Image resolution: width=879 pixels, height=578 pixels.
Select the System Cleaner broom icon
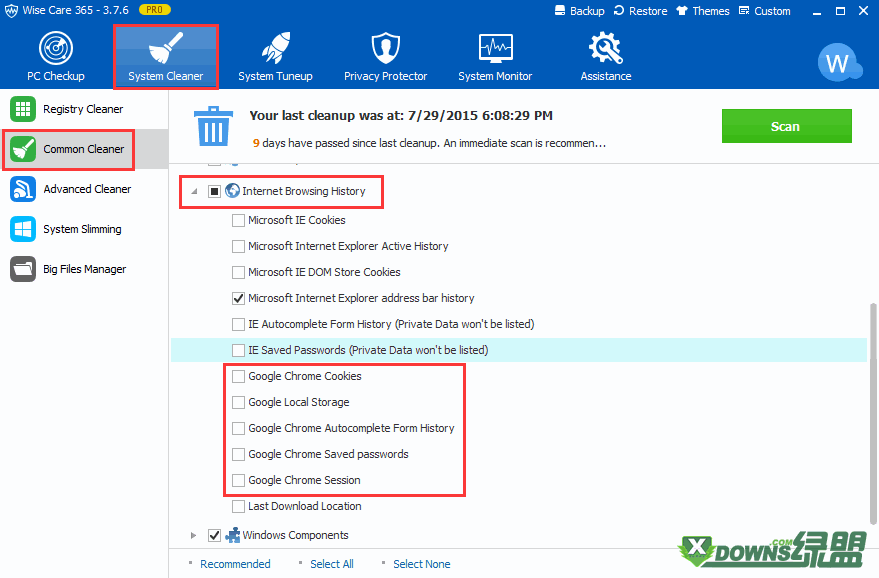point(166,47)
